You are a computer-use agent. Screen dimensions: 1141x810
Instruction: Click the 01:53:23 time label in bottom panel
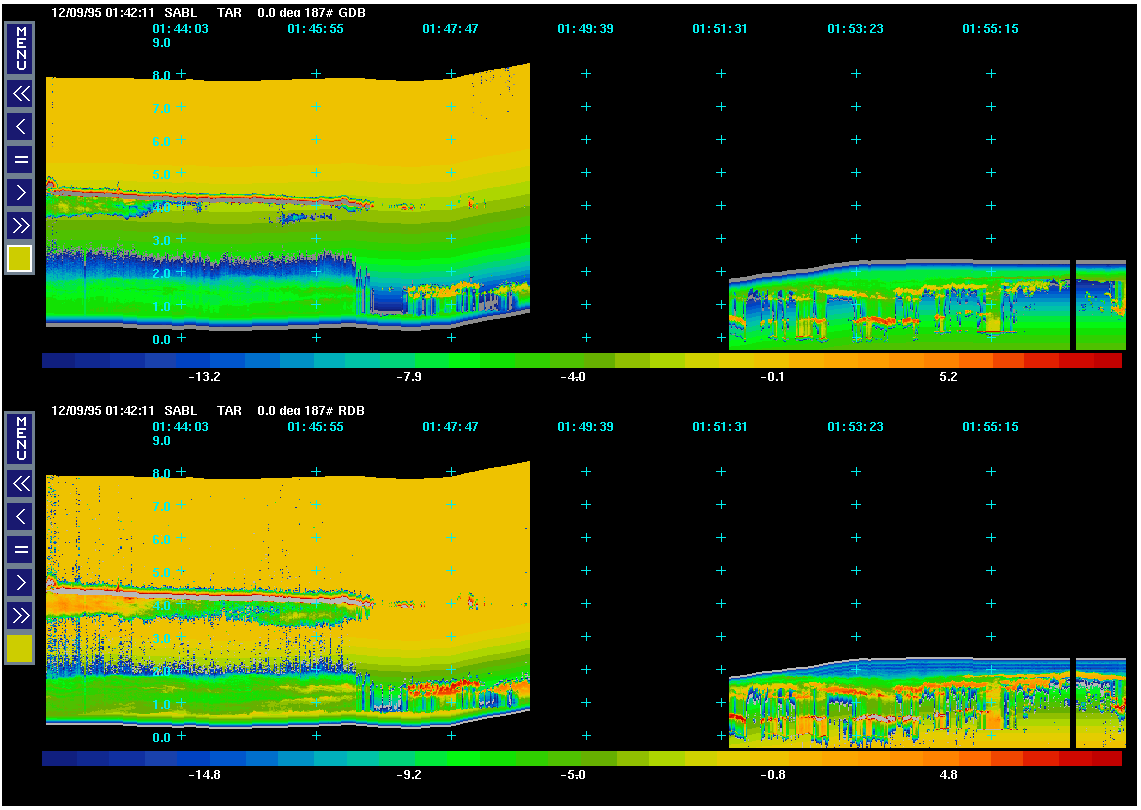click(x=855, y=427)
